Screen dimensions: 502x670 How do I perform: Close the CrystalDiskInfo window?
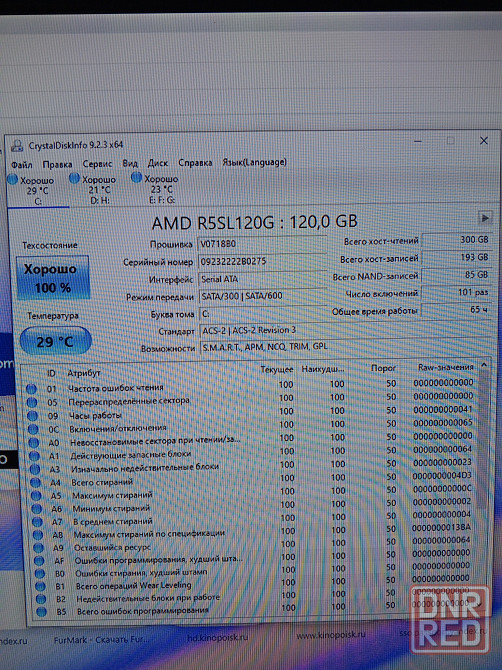click(484, 141)
